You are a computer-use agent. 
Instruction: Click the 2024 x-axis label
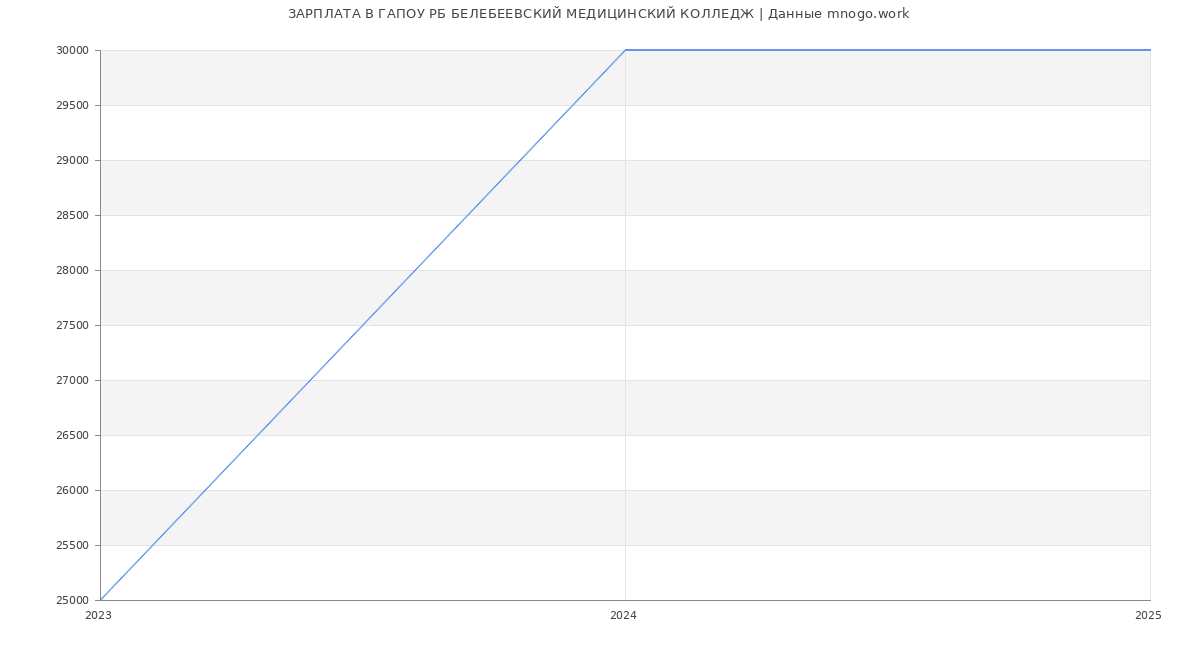tap(623, 616)
